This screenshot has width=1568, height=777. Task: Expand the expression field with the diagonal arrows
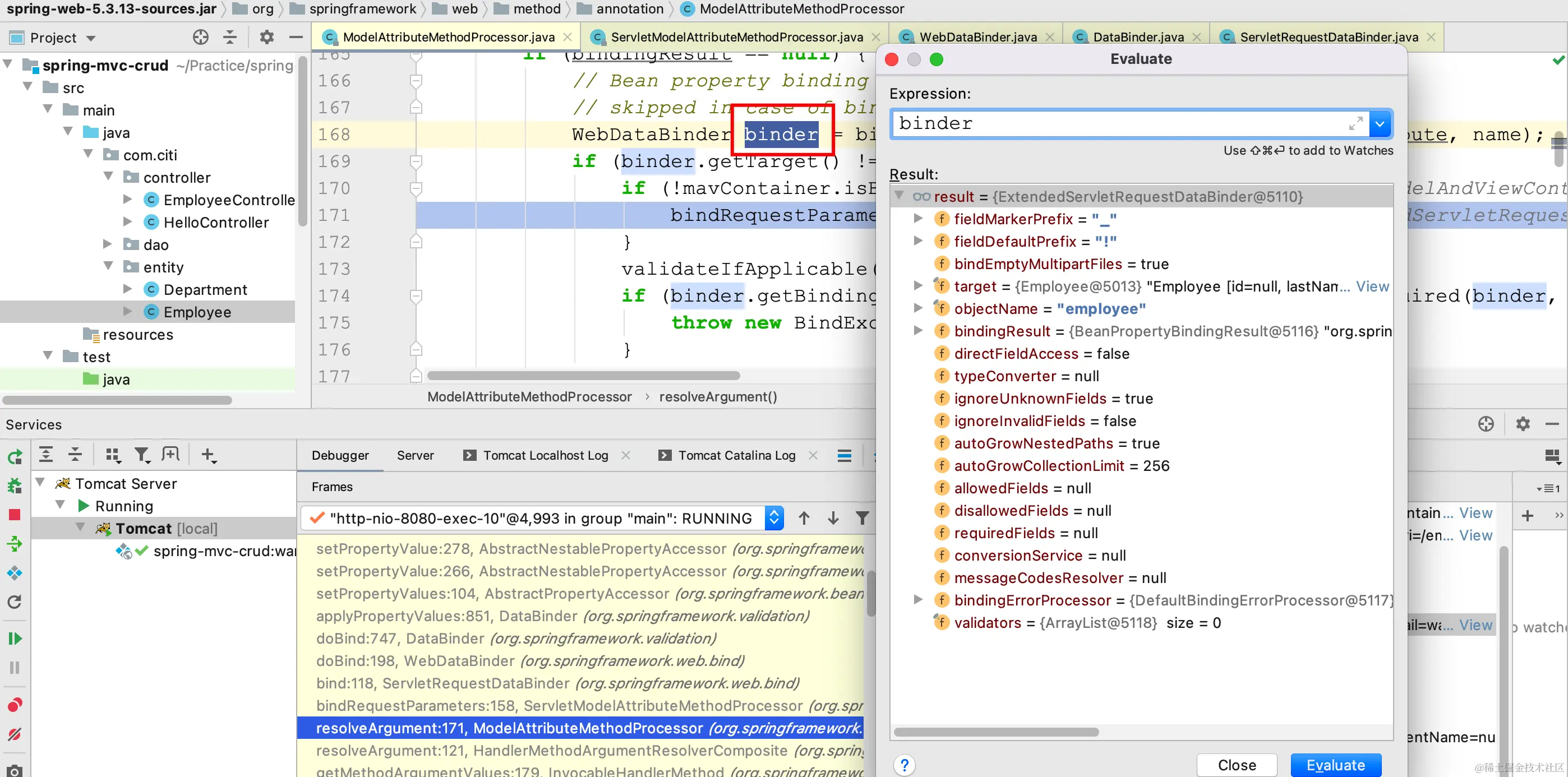tap(1355, 124)
